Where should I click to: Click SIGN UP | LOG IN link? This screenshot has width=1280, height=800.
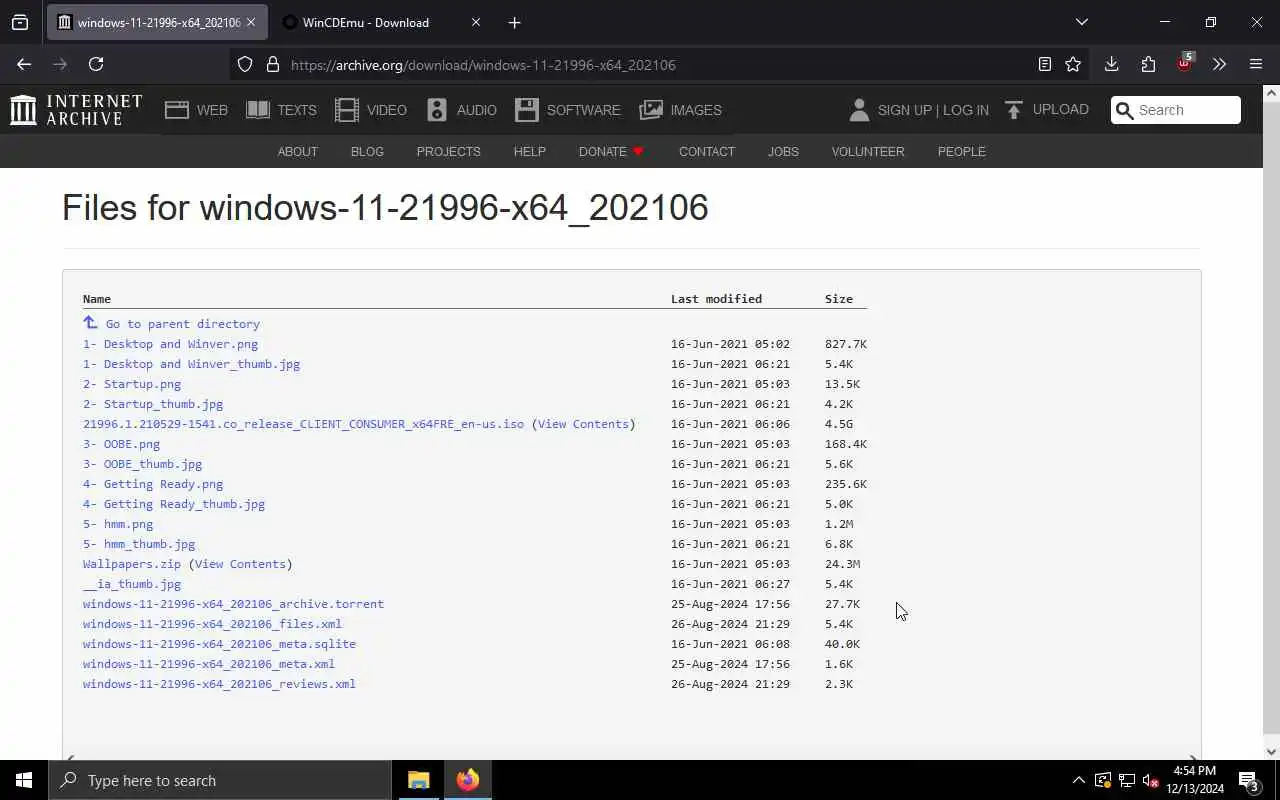tap(933, 110)
